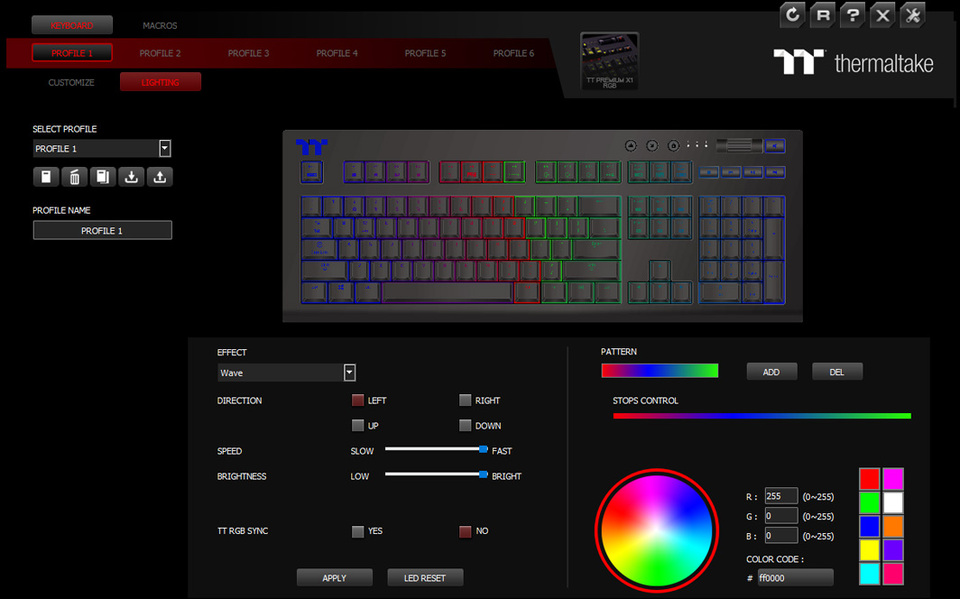Enable the LEFT direction option
The height and width of the screenshot is (599, 960).
(357, 400)
